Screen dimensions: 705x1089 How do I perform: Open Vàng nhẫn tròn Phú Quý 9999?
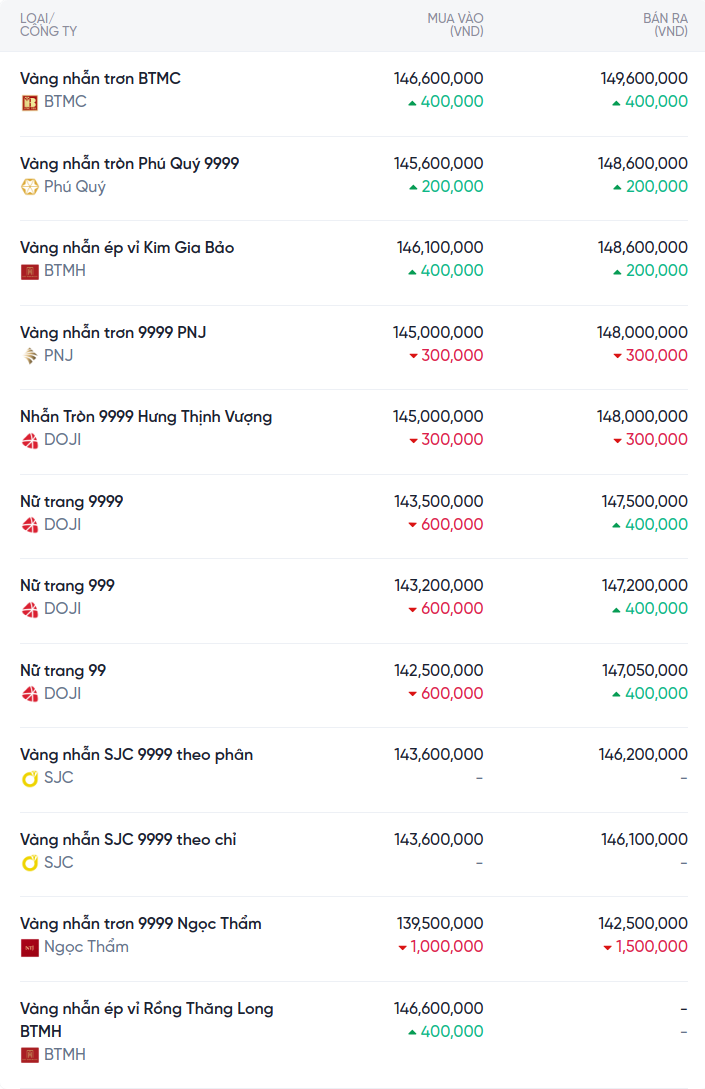[129, 163]
